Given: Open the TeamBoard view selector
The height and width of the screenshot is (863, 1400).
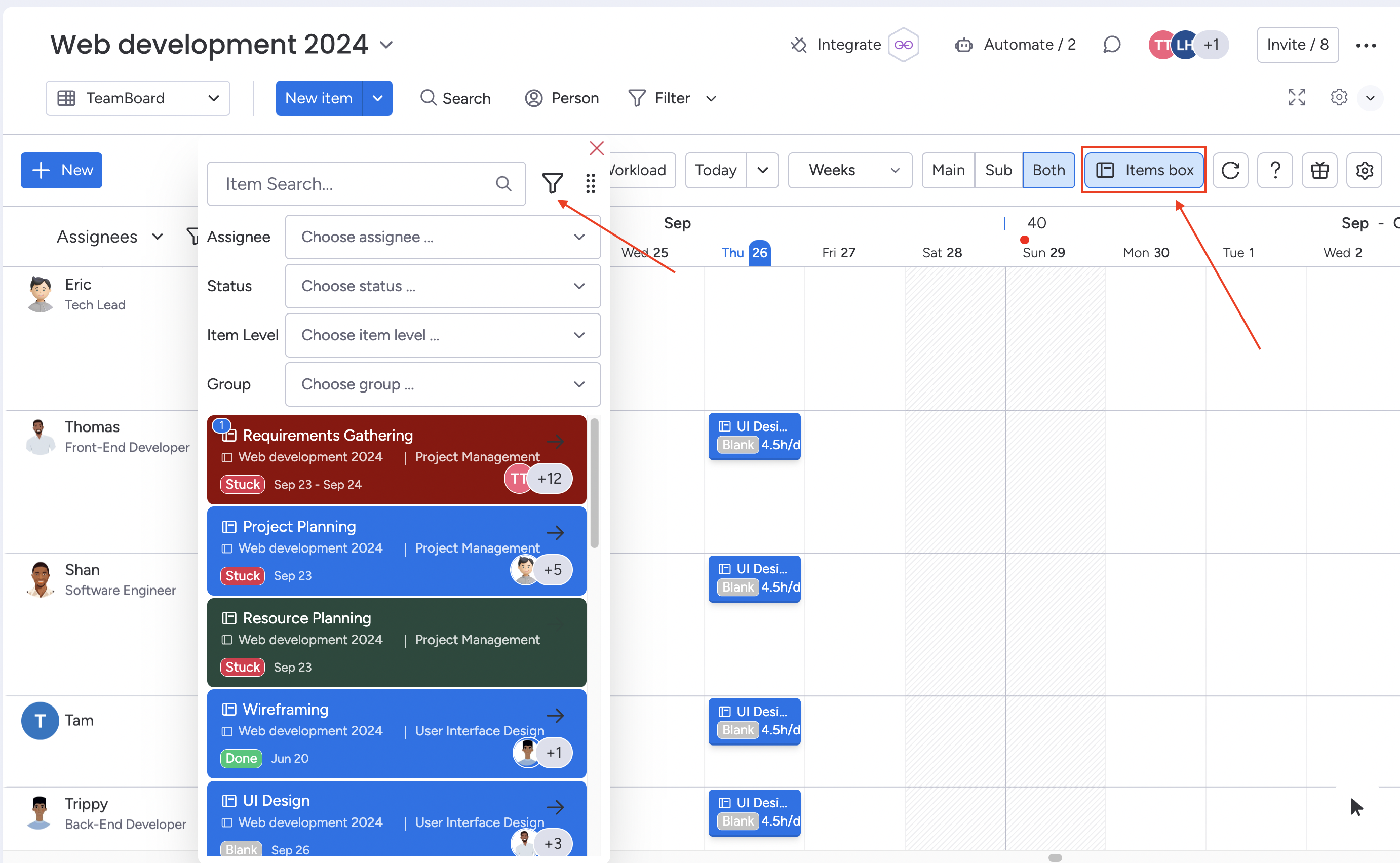Looking at the screenshot, I should pyautogui.click(x=138, y=98).
